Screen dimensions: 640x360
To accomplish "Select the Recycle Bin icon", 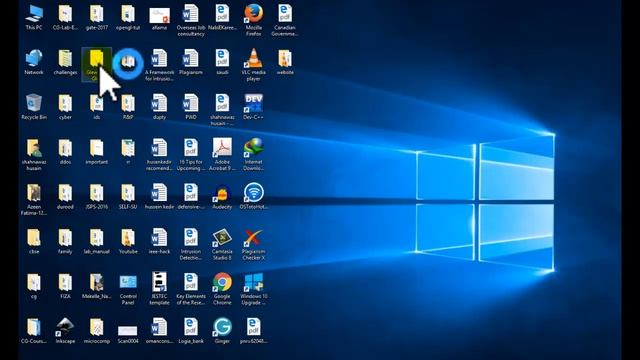I will point(34,107).
